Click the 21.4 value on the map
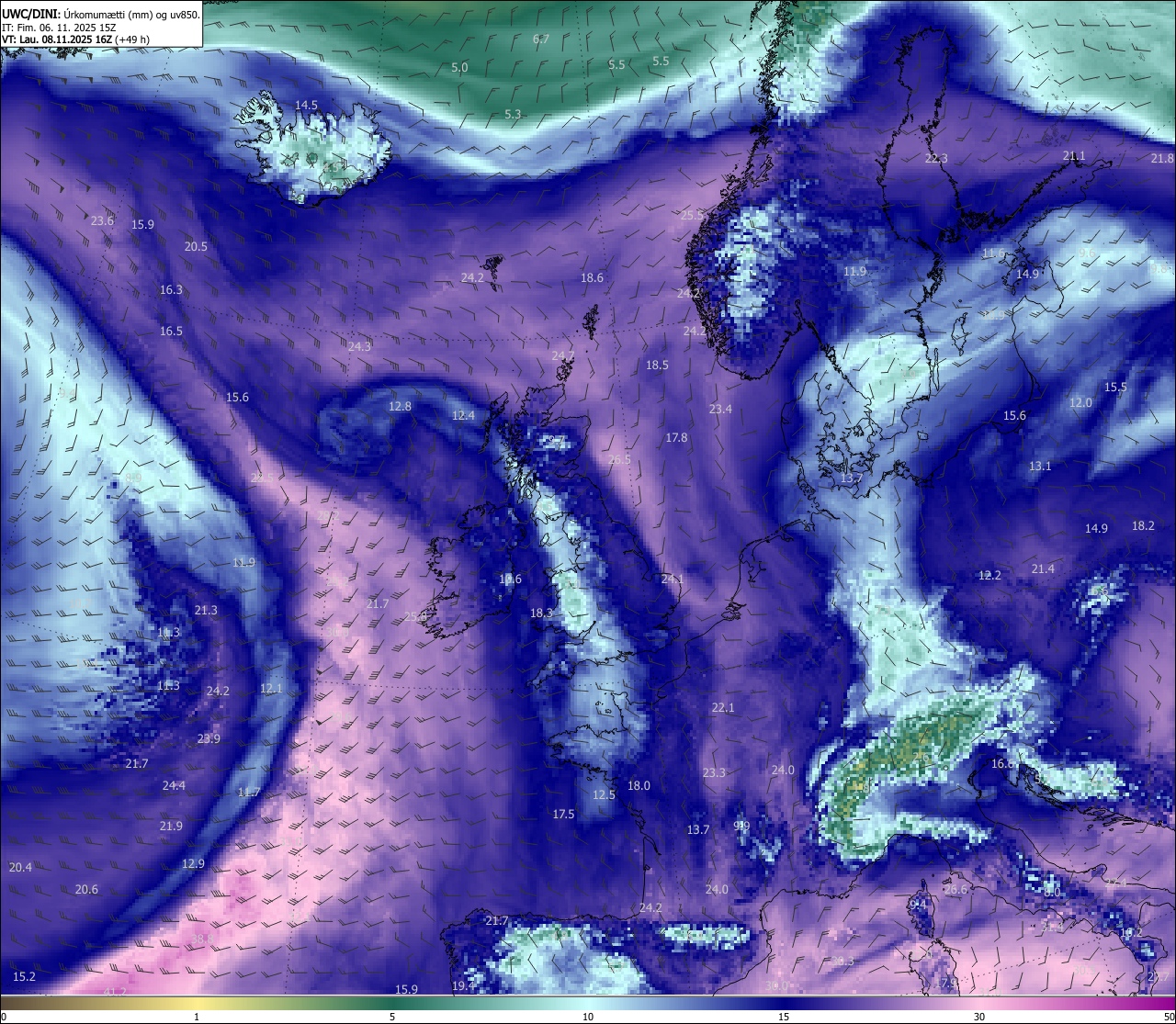1176x1024 pixels. (1043, 569)
